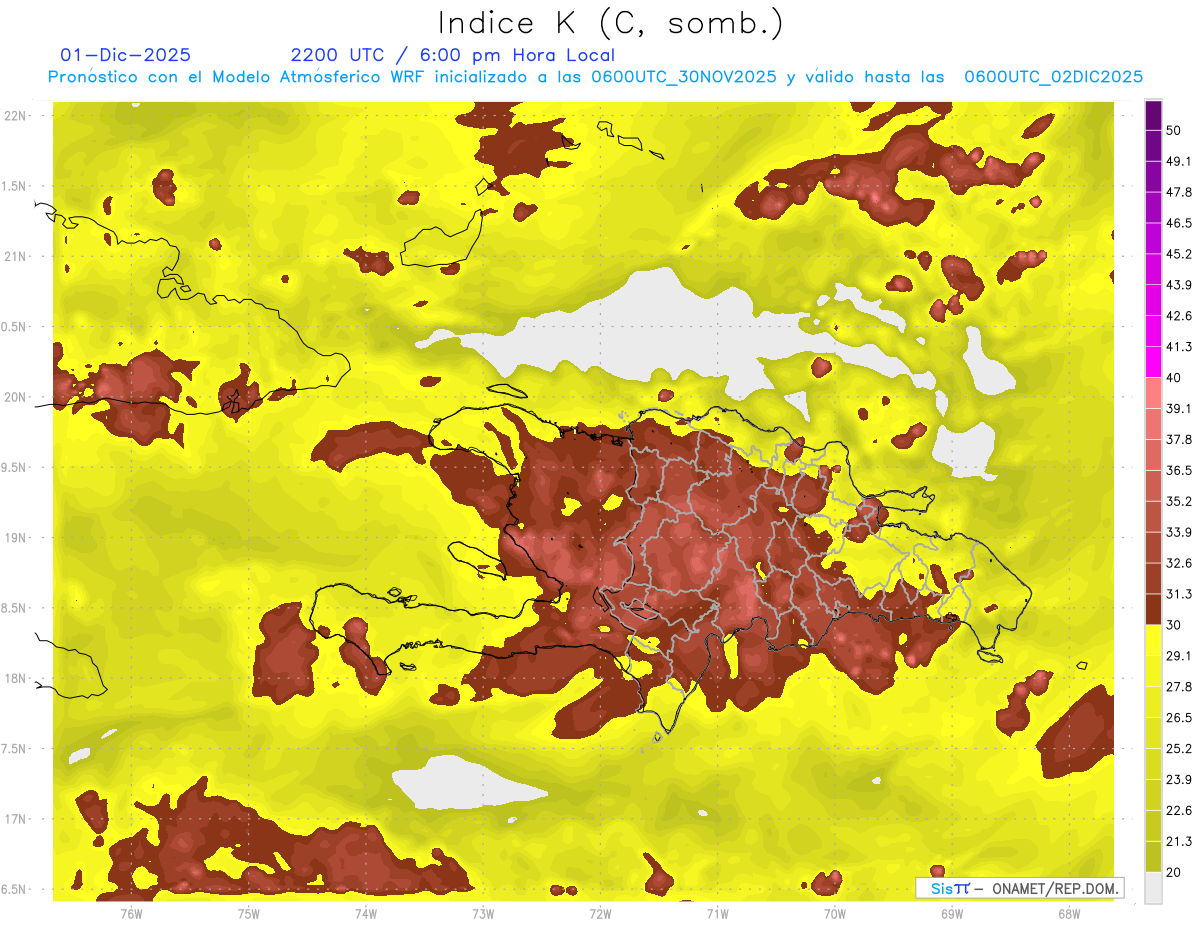Click the legend value 37.8
This screenshot has width=1200, height=927.
(x=1178, y=440)
